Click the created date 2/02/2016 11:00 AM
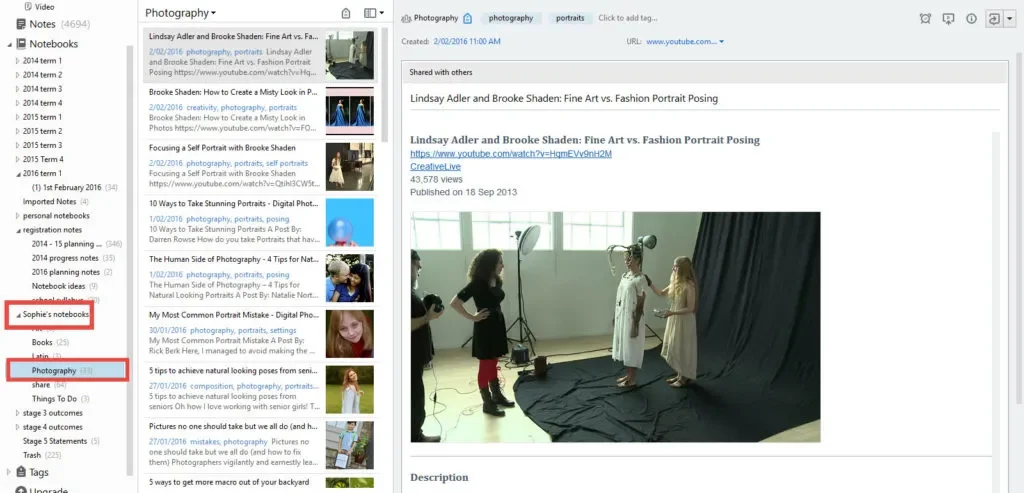This screenshot has width=1024, height=493. point(467,42)
